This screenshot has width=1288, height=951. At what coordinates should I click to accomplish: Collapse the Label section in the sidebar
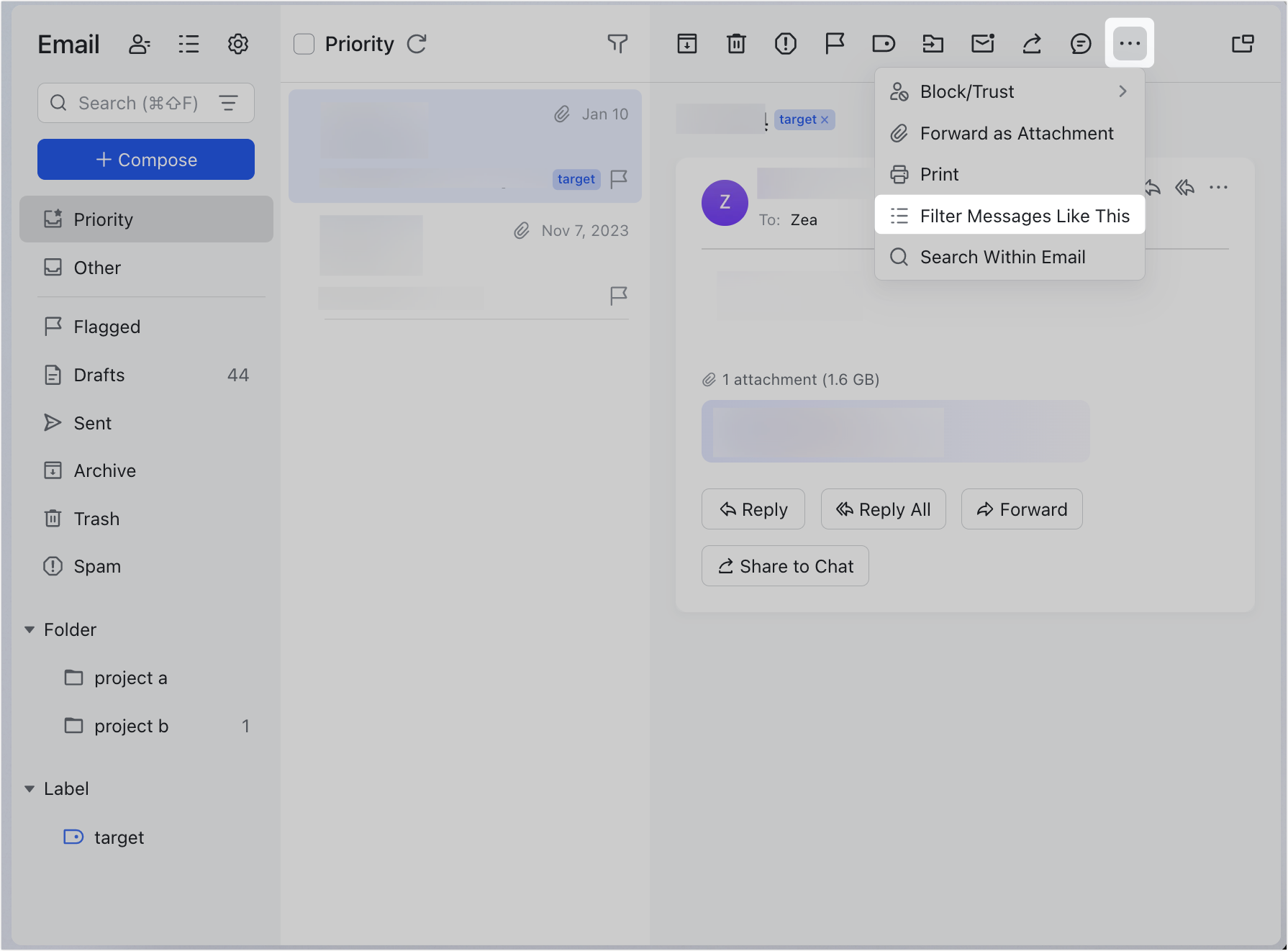click(29, 788)
